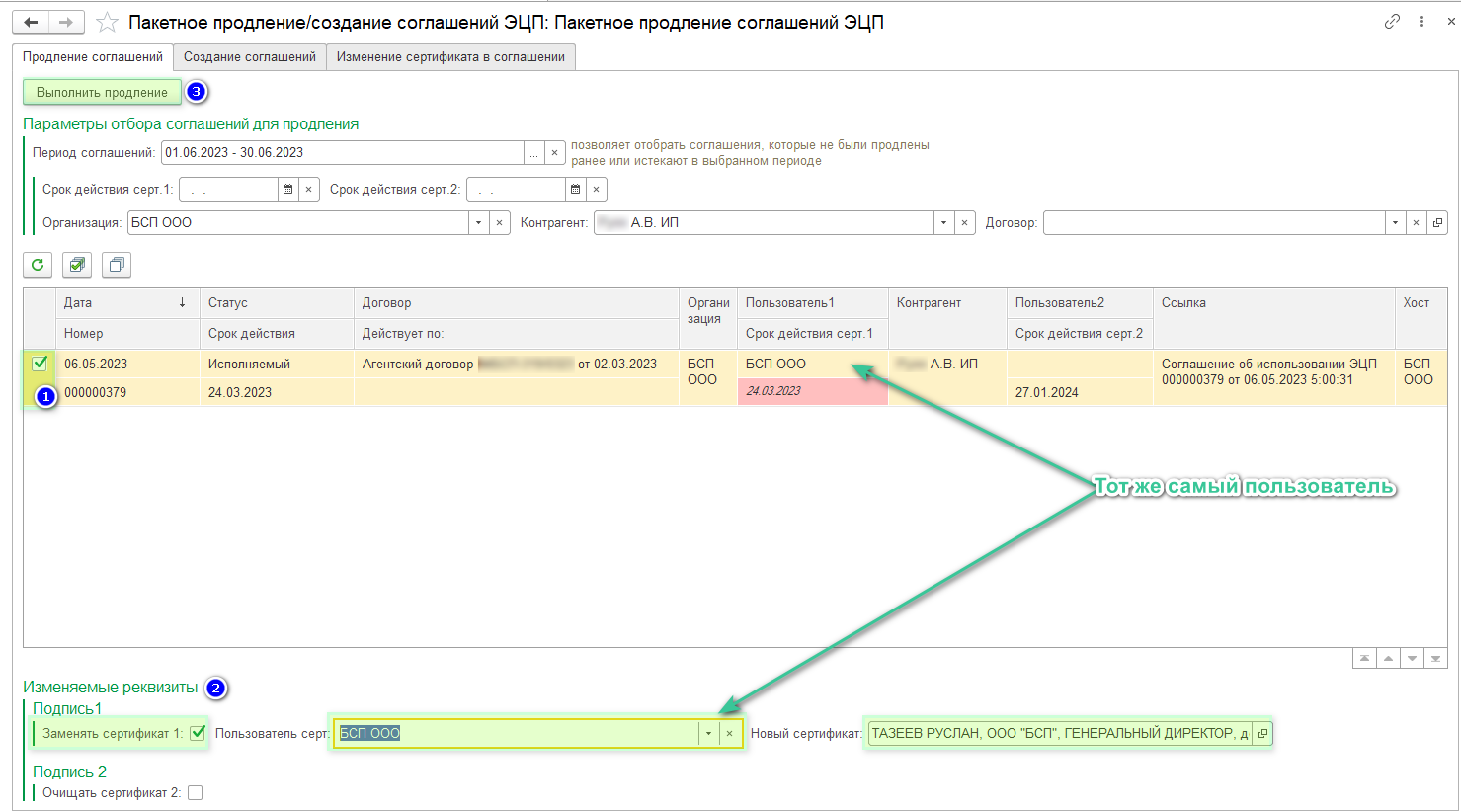Expand the Контрагент dropdown list

click(x=943, y=223)
